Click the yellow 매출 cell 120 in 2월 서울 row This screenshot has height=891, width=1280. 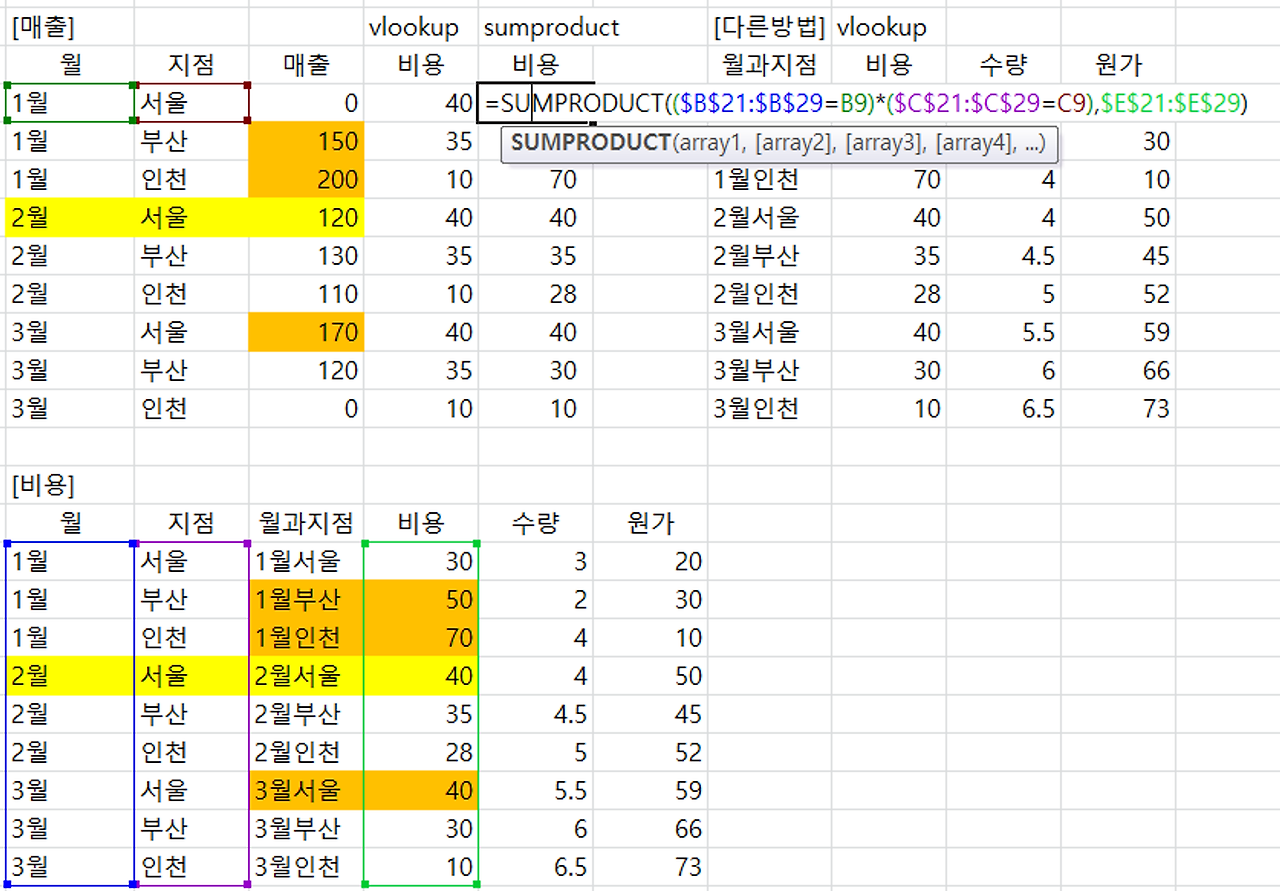(307, 218)
